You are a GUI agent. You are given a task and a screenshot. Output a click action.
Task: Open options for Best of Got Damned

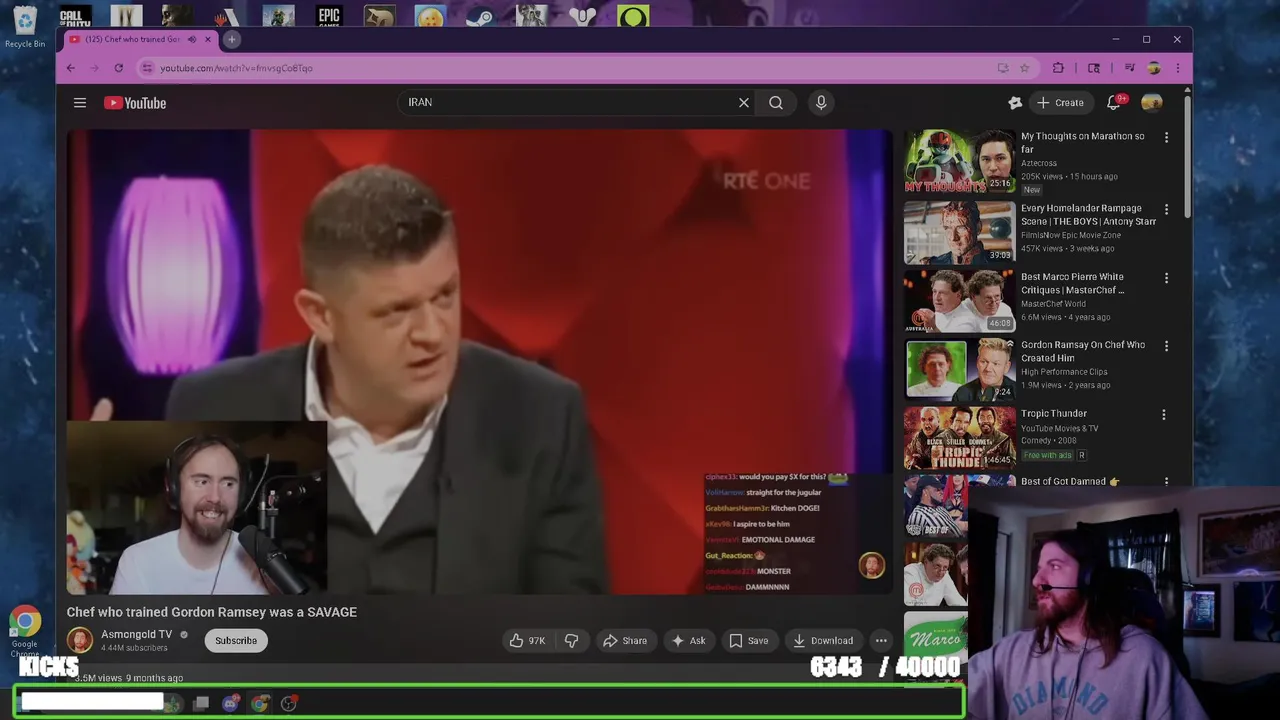click(x=1166, y=481)
